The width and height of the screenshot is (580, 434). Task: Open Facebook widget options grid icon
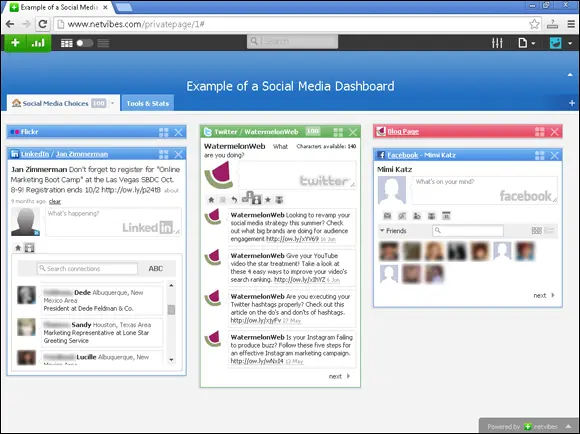pos(540,155)
